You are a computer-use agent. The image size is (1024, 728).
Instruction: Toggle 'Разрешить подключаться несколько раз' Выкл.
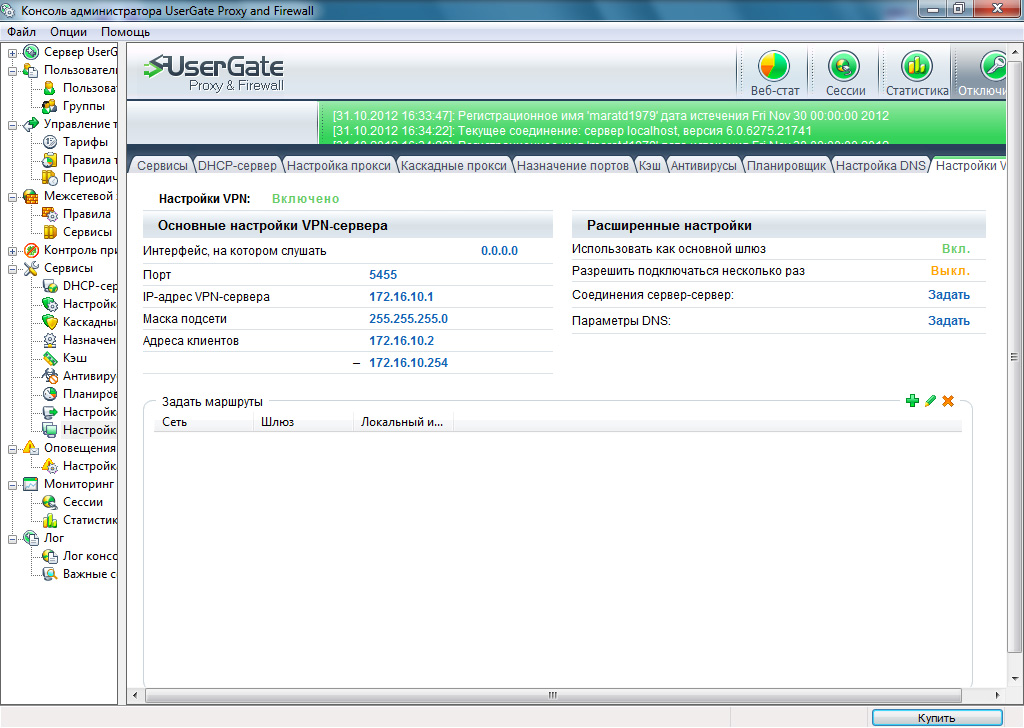(950, 270)
